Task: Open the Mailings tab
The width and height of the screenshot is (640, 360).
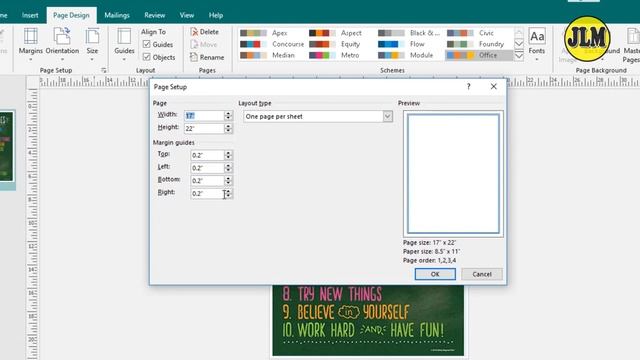Action: click(117, 16)
